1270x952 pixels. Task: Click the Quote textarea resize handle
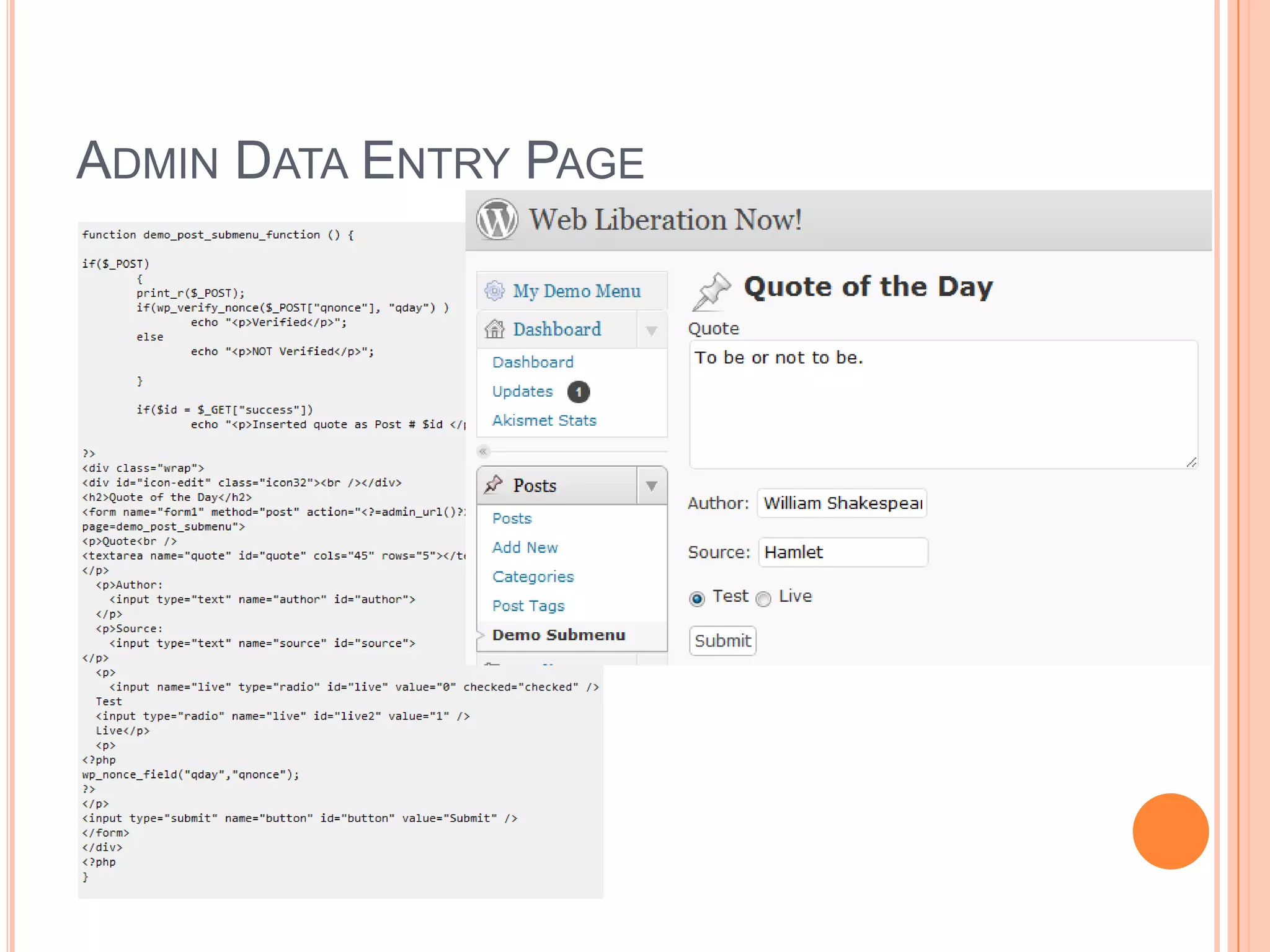(x=1191, y=462)
